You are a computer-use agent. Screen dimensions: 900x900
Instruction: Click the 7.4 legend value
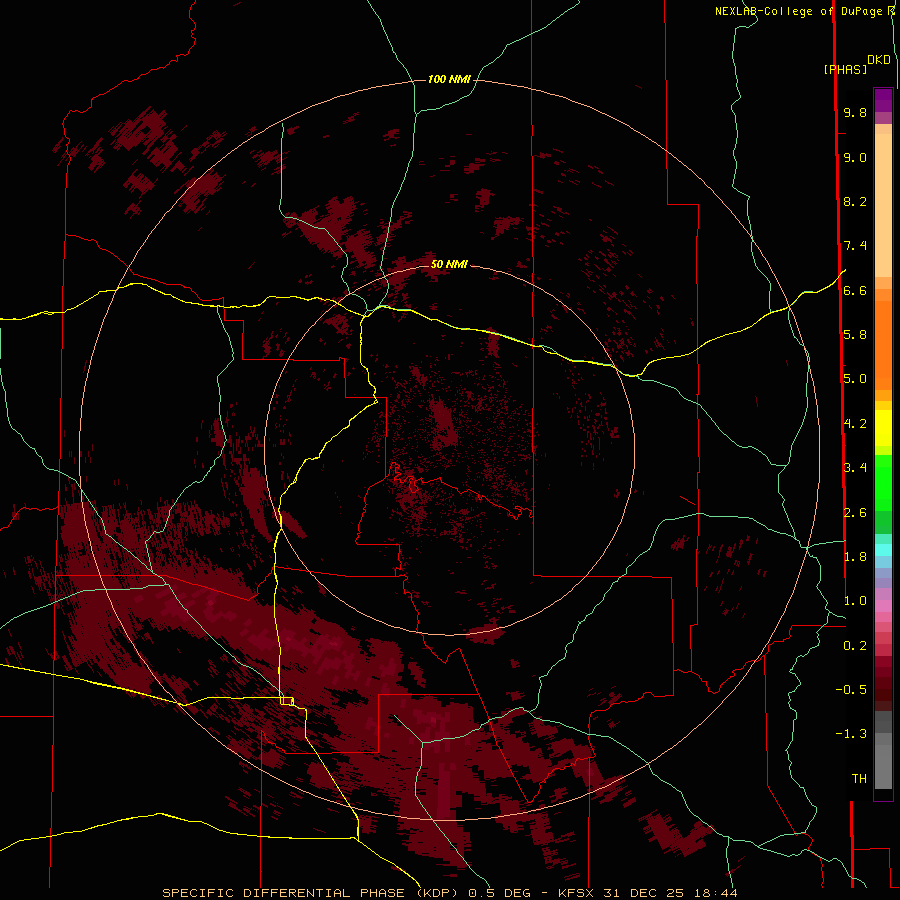coord(855,246)
